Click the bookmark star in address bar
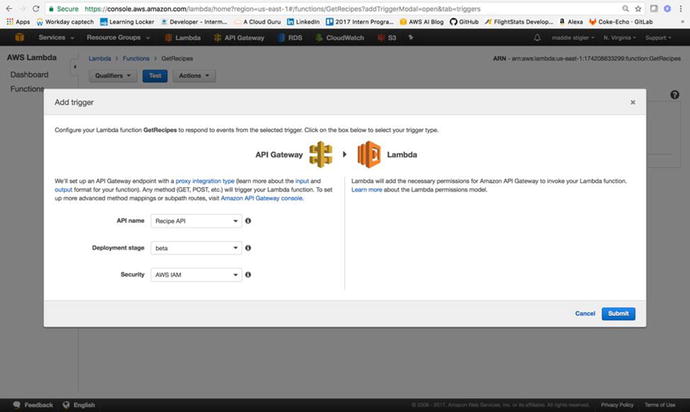This screenshot has height=412, width=690. click(x=639, y=7)
